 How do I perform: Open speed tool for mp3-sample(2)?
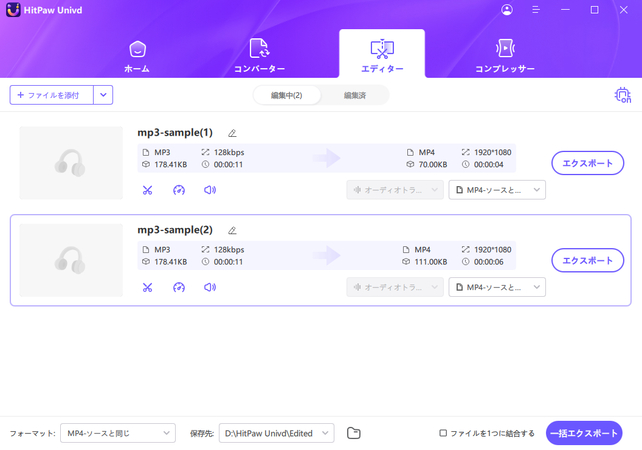point(179,287)
